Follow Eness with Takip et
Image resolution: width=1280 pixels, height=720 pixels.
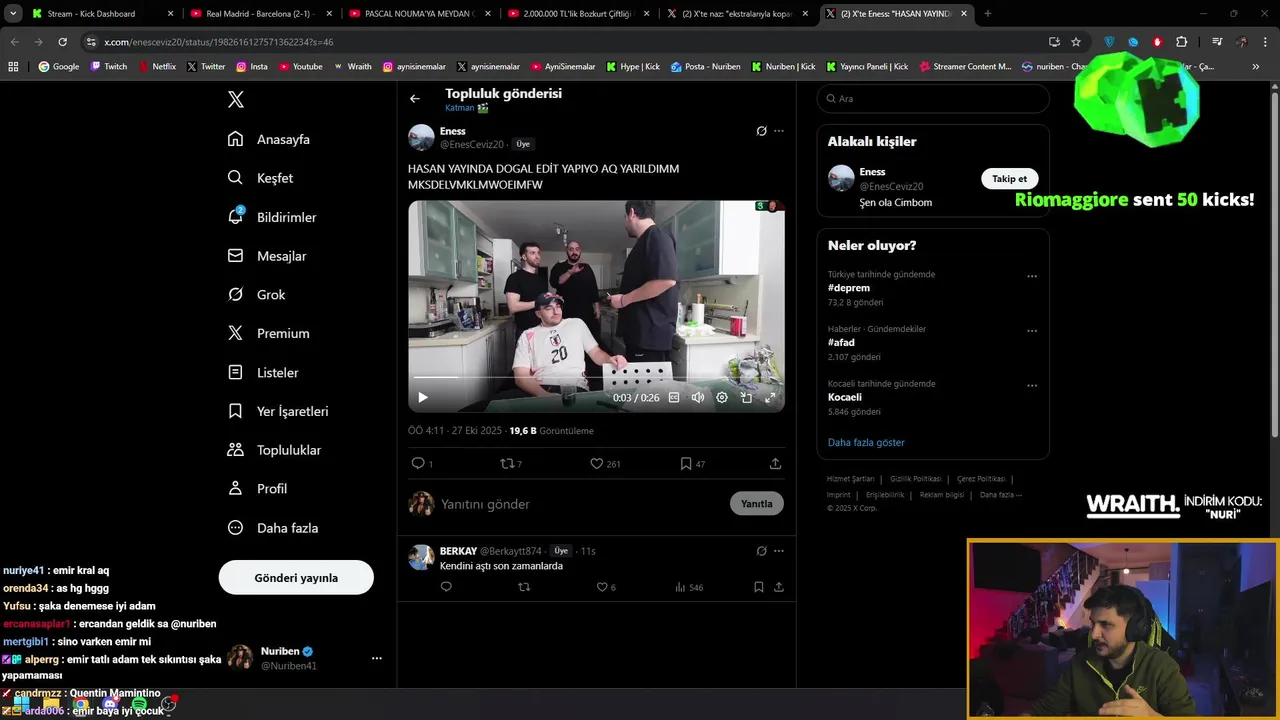[x=1009, y=179]
